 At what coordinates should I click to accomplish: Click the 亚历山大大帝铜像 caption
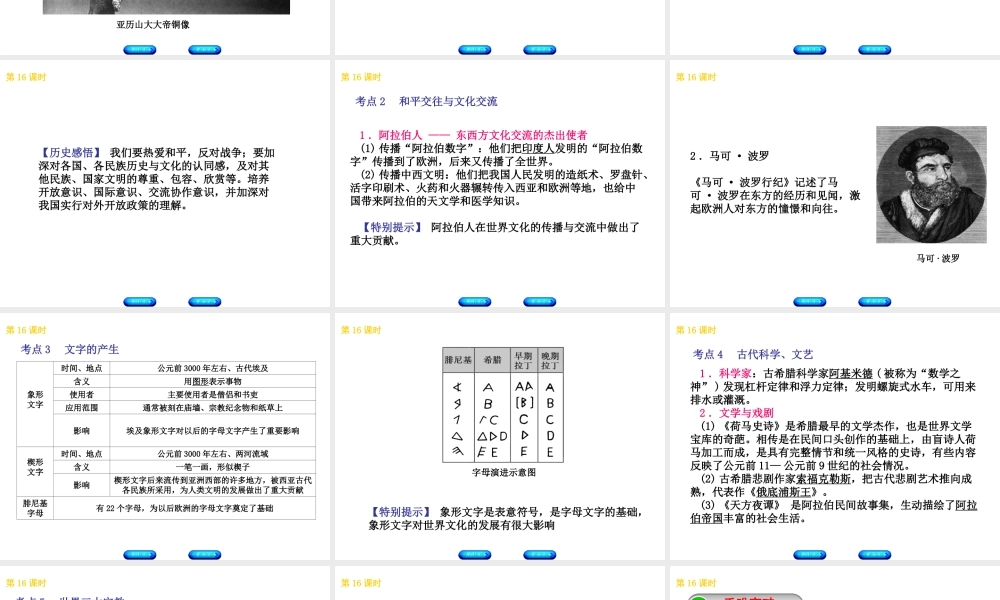(x=153, y=24)
